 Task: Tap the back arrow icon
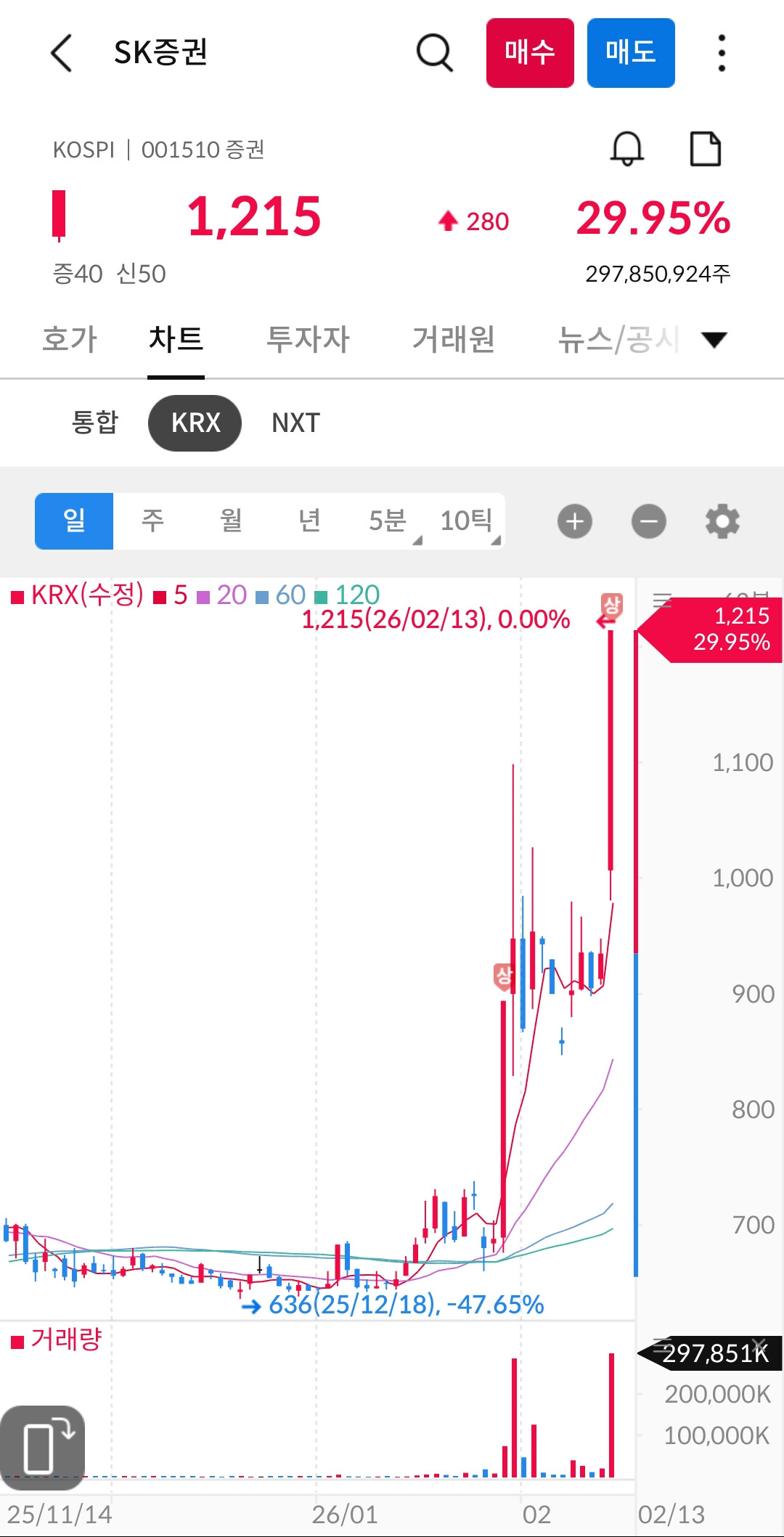point(62,53)
